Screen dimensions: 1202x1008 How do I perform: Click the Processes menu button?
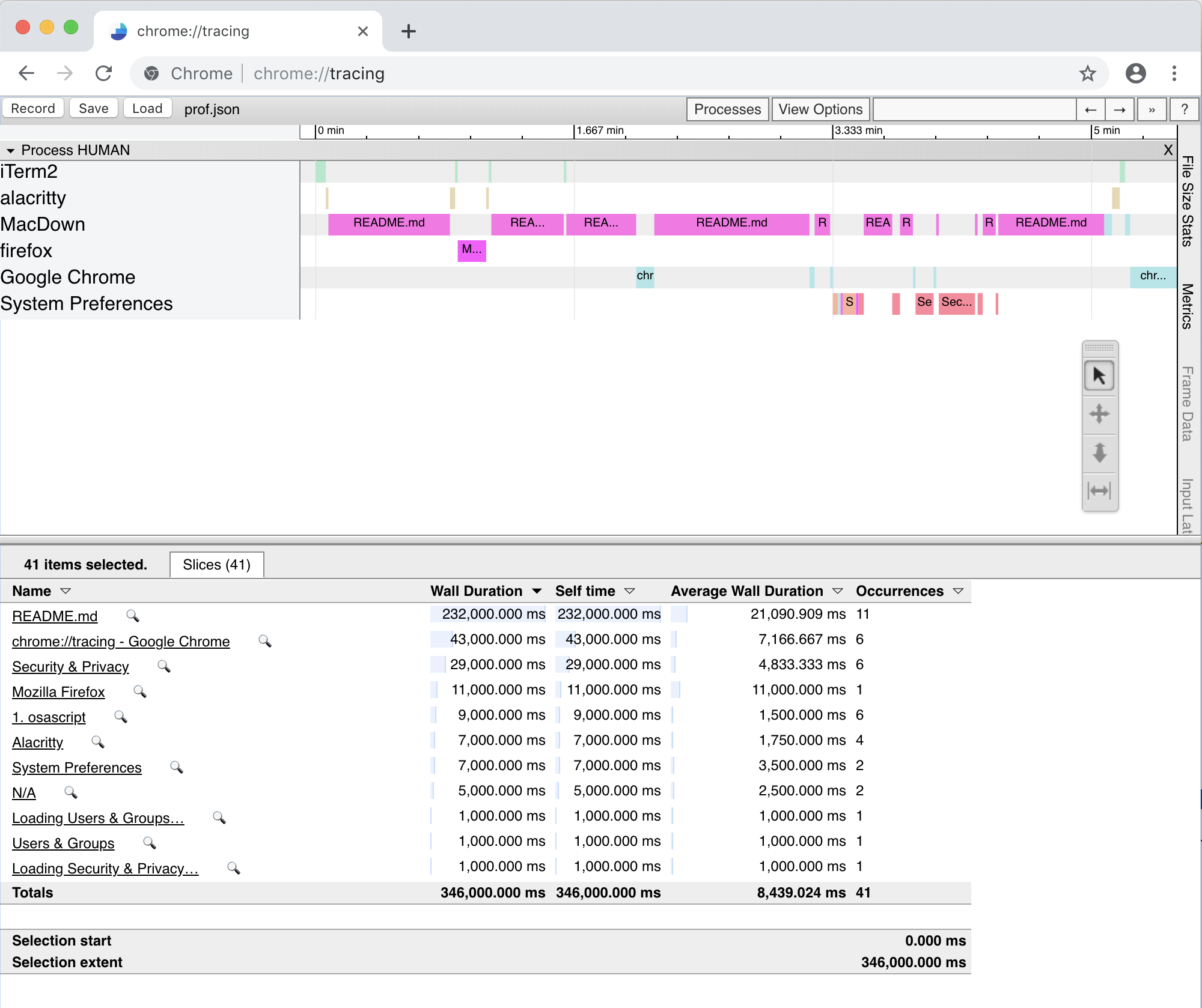click(727, 107)
